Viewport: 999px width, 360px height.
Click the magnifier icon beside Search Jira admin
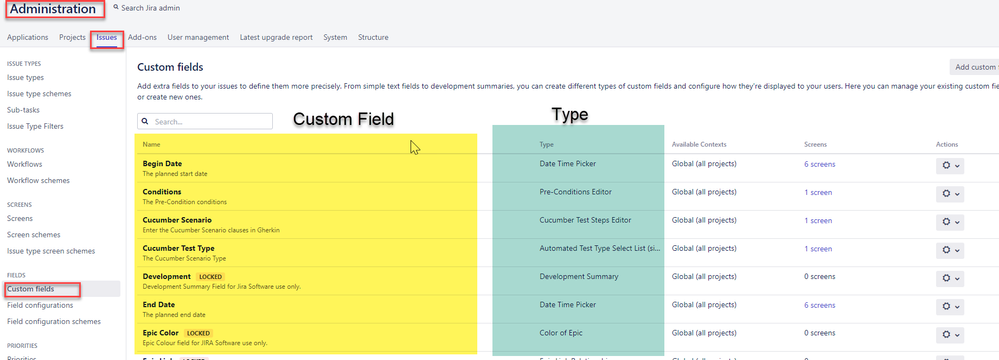(x=116, y=8)
